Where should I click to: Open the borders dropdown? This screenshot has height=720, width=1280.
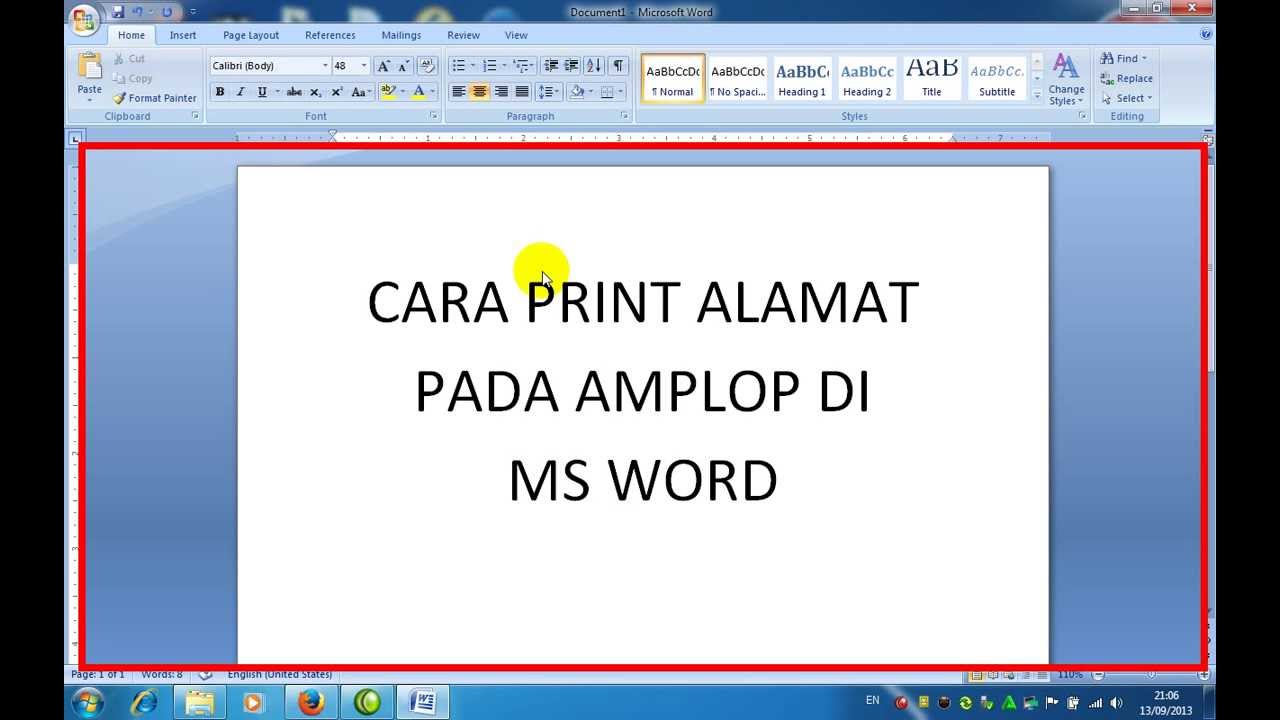(x=621, y=92)
